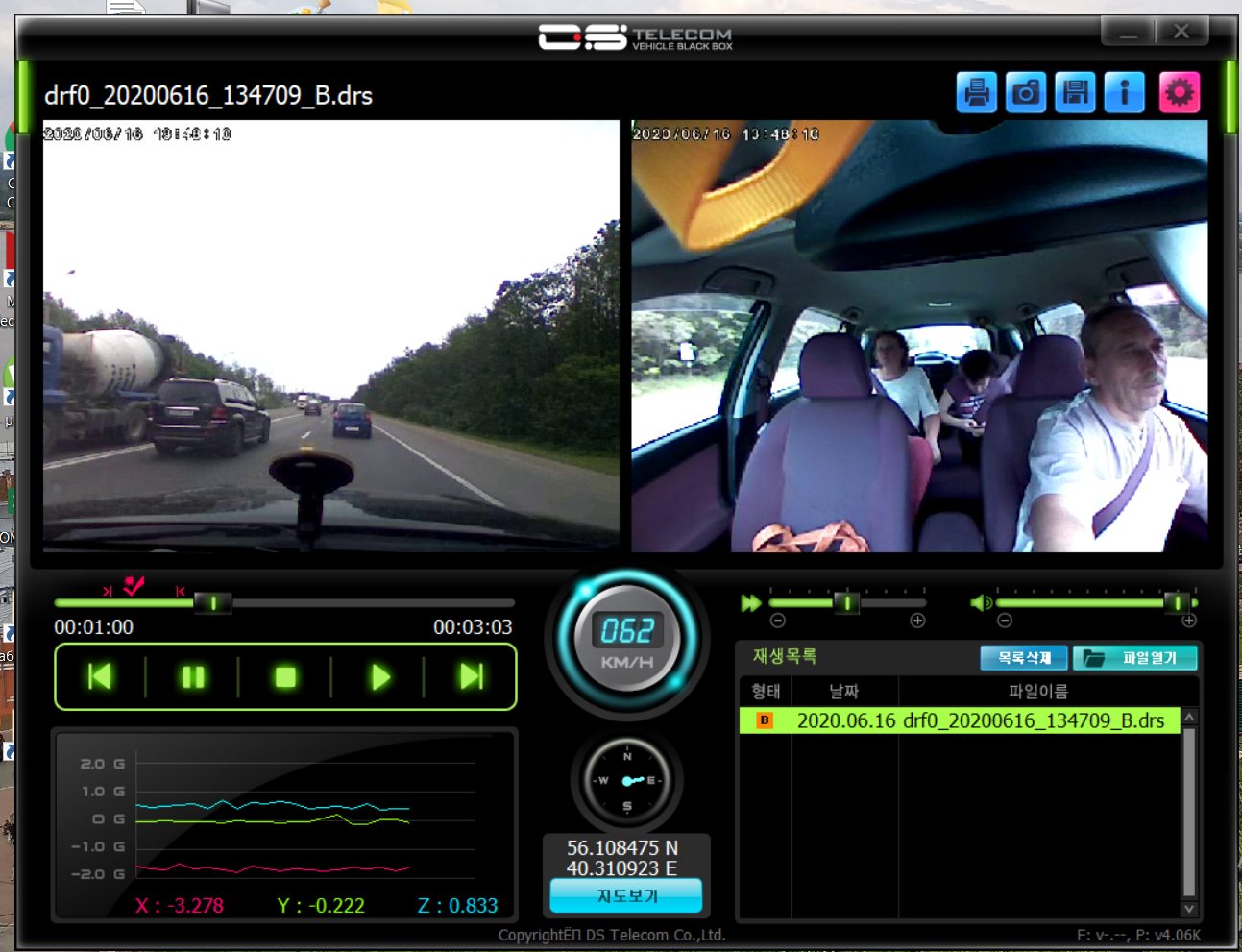Decrease playback speed with minus button
Screen dimensions: 1242x952
tap(778, 621)
